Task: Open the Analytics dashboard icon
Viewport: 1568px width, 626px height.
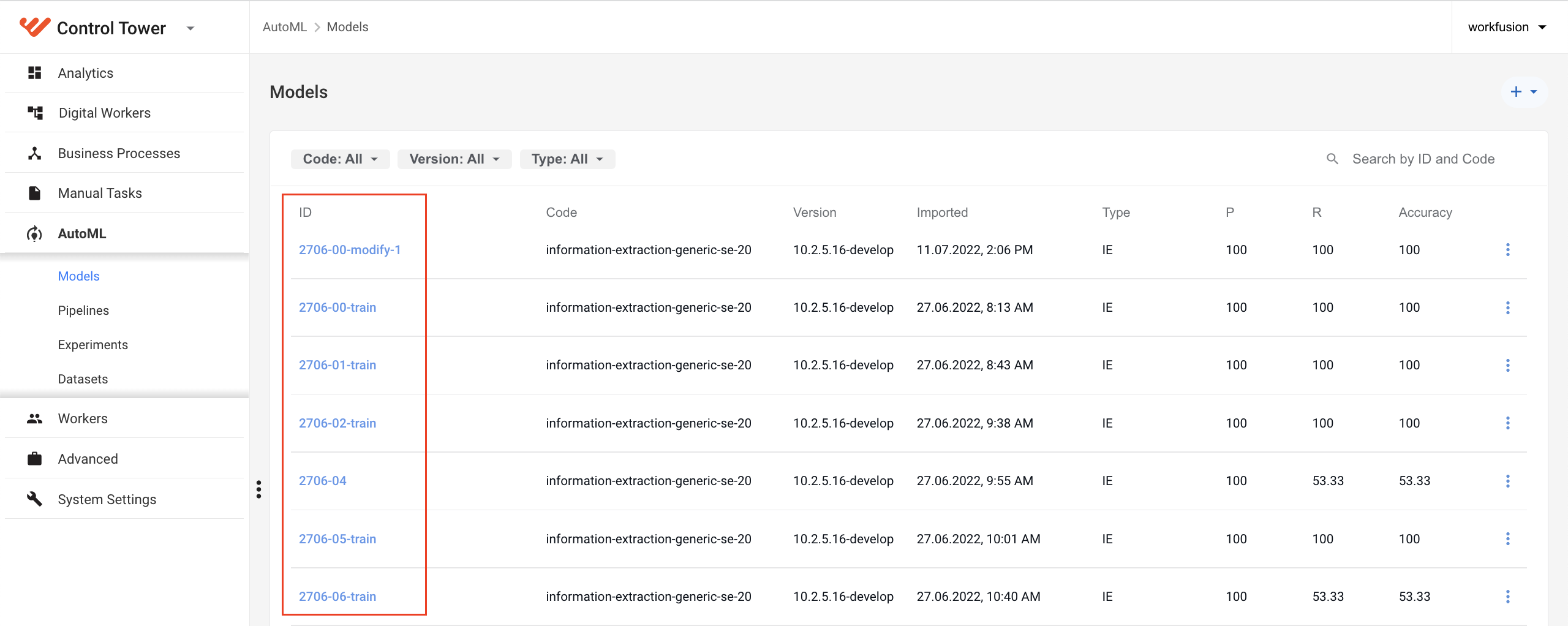Action: pos(34,73)
